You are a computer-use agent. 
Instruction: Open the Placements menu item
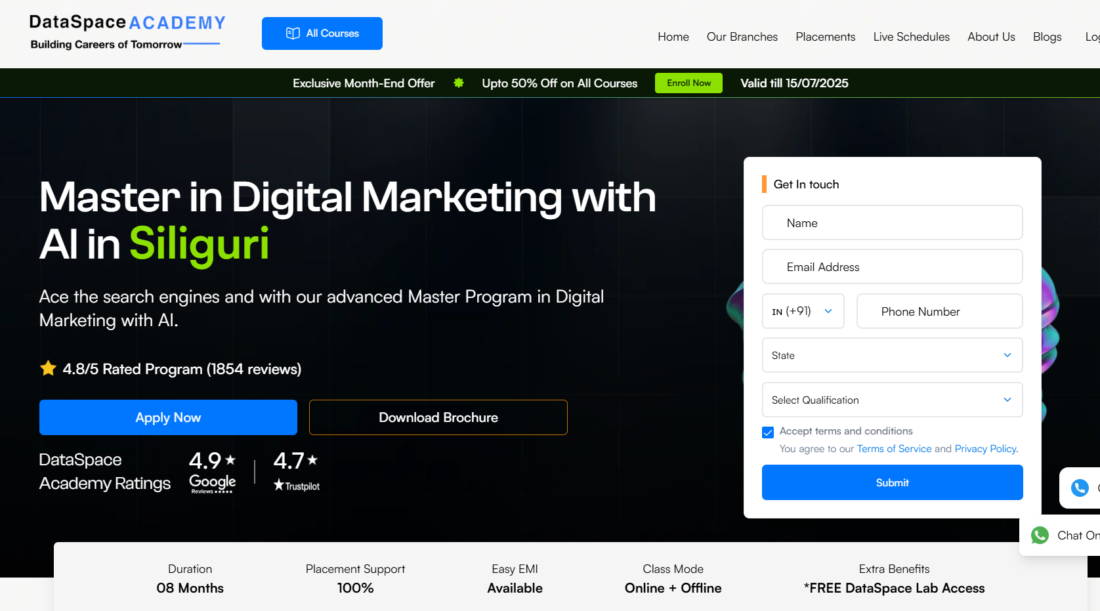point(825,37)
